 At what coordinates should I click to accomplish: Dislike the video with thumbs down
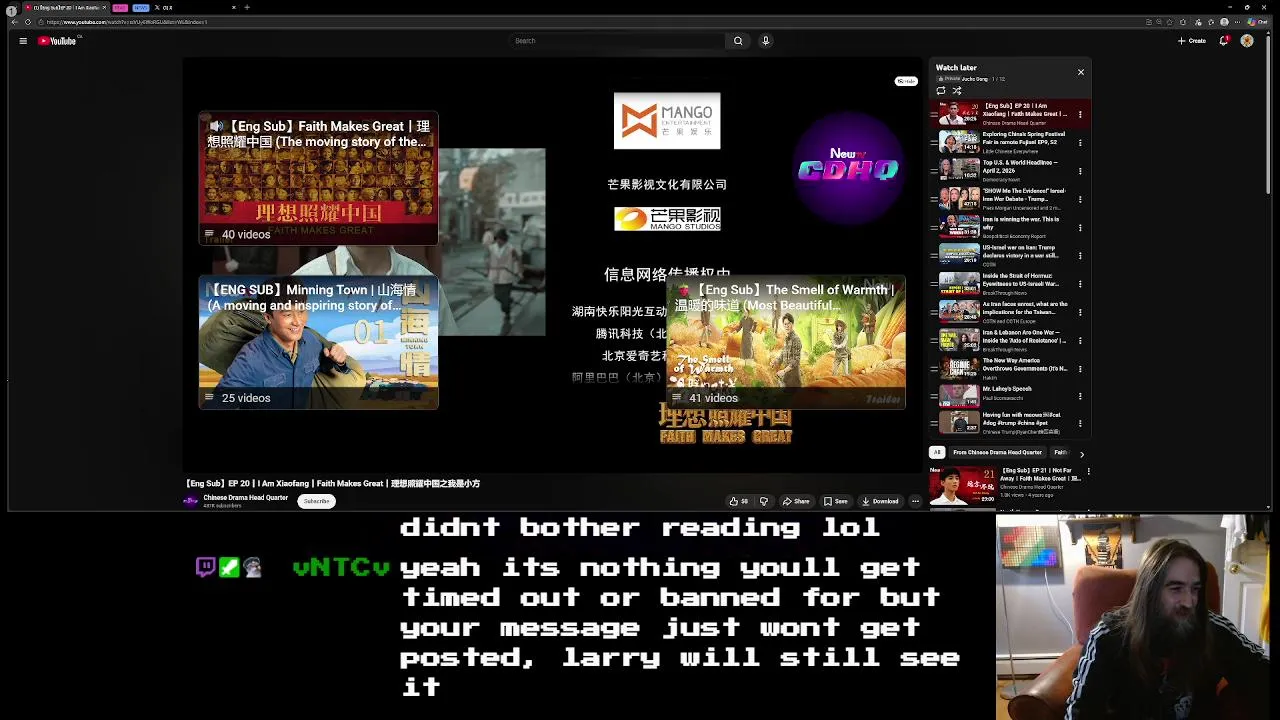click(763, 501)
